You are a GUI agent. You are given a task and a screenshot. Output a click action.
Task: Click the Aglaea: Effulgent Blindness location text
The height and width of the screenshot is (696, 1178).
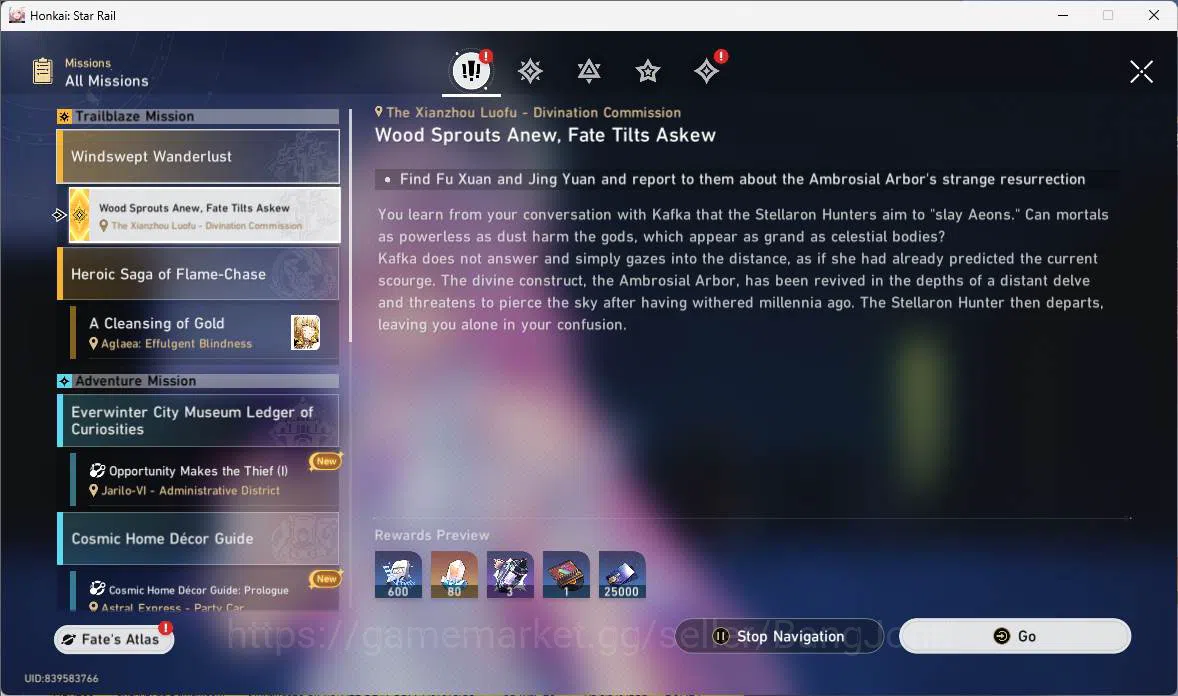[x=177, y=343]
